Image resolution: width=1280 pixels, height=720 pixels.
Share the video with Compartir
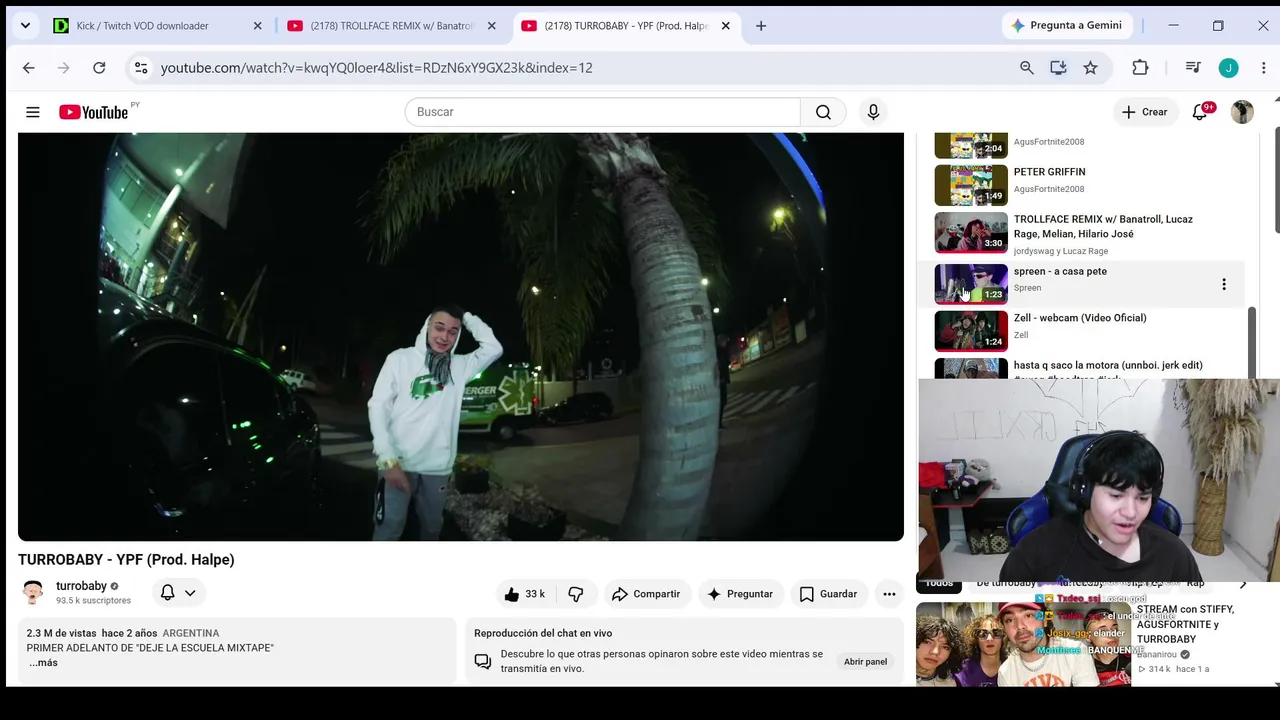tap(646, 594)
